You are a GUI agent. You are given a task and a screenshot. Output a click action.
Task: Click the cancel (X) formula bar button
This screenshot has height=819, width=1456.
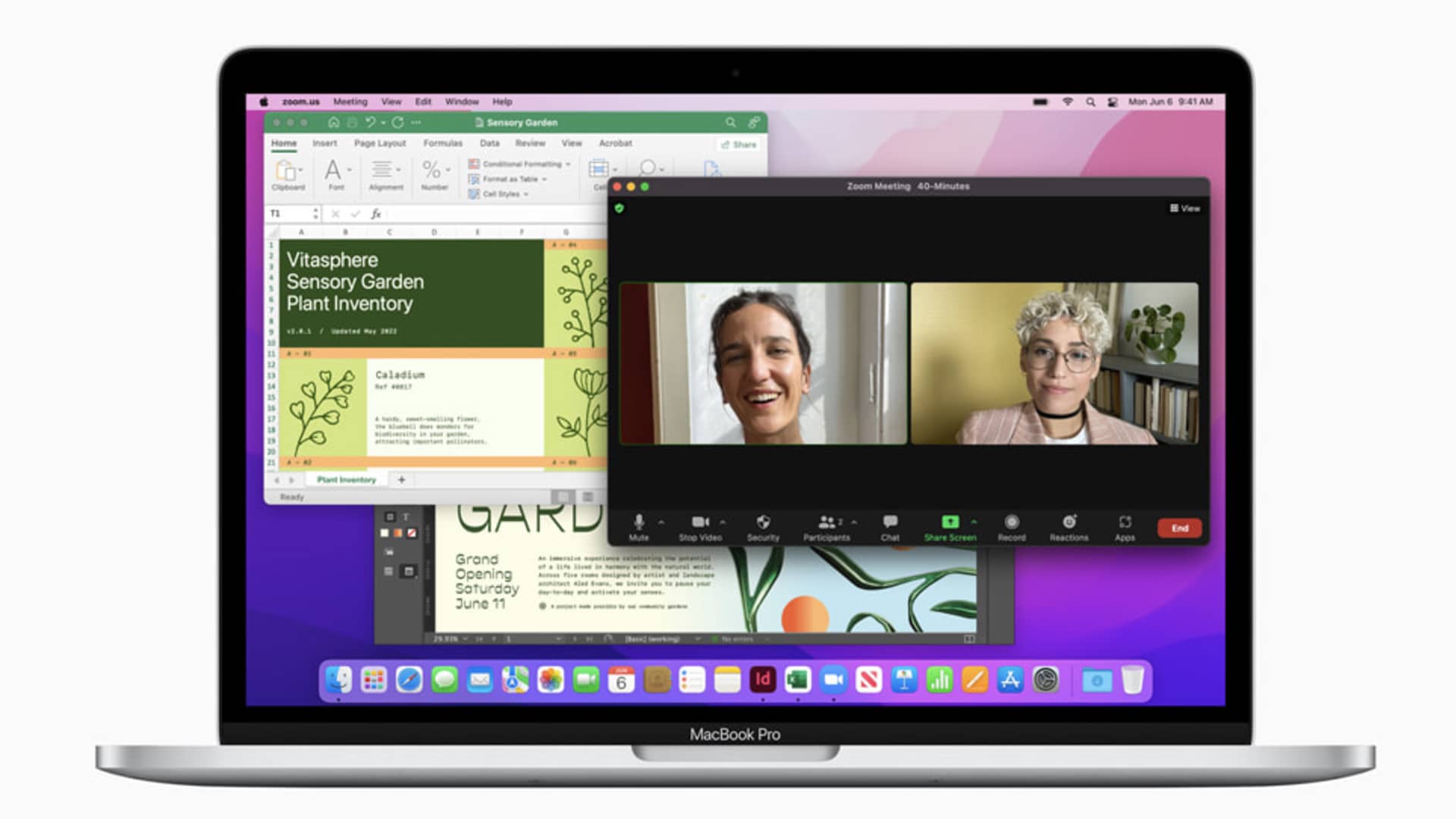point(335,214)
